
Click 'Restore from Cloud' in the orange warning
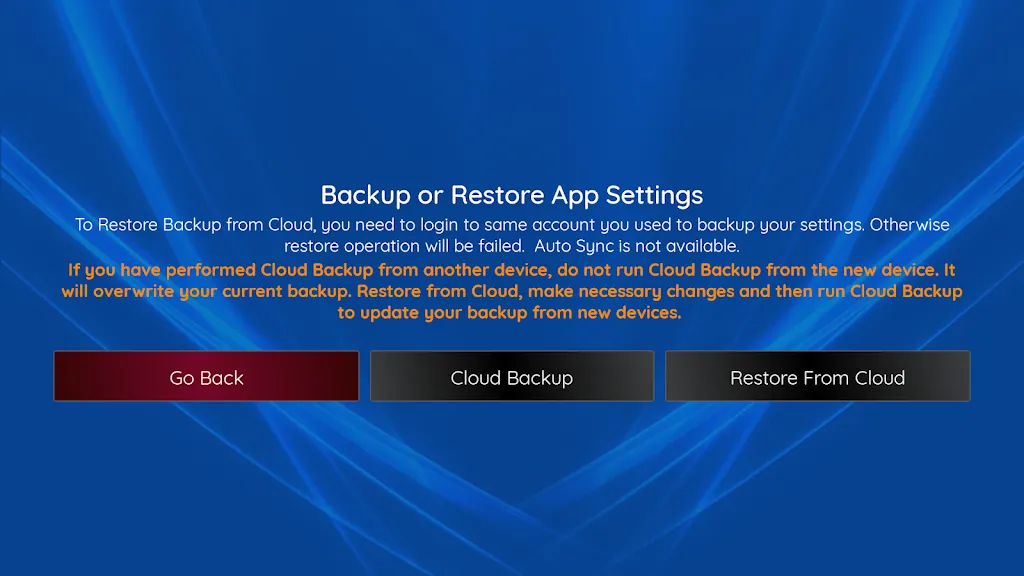pyautogui.click(x=438, y=291)
